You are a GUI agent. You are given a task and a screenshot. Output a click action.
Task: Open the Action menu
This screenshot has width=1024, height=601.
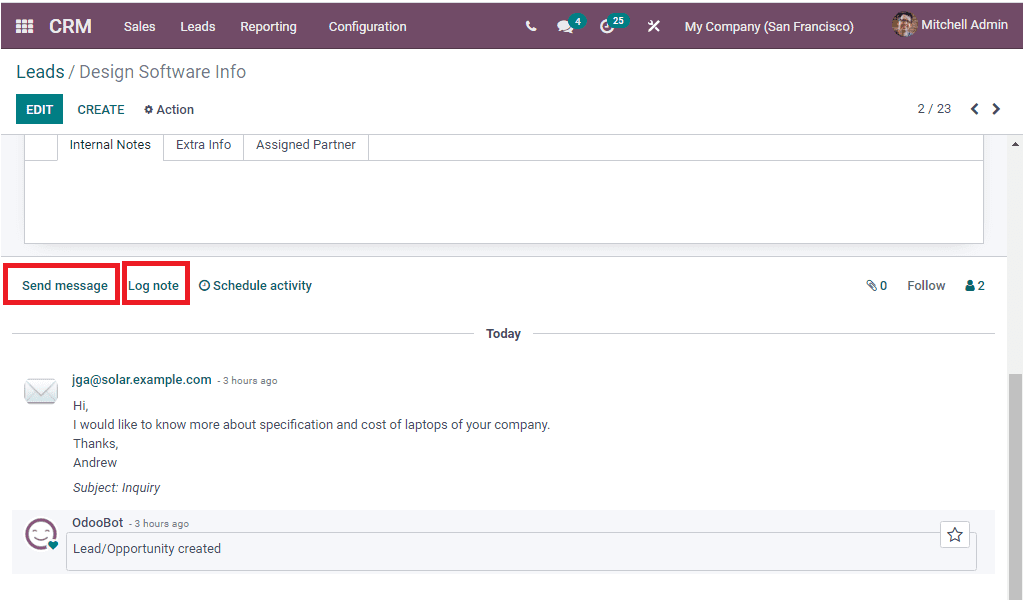point(167,109)
